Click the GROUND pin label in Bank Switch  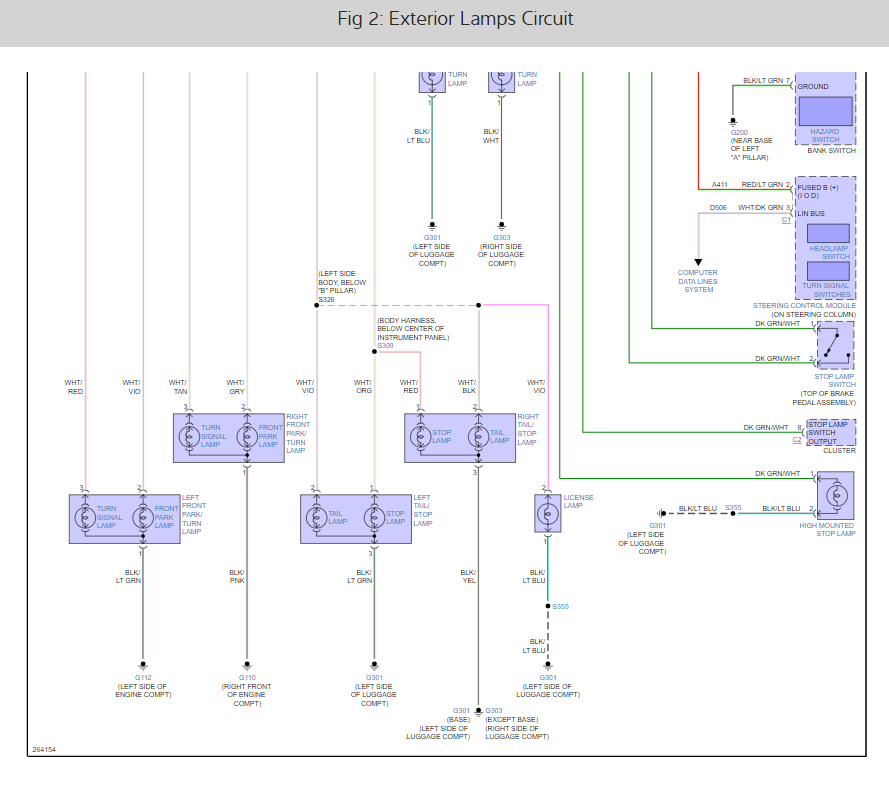point(813,87)
